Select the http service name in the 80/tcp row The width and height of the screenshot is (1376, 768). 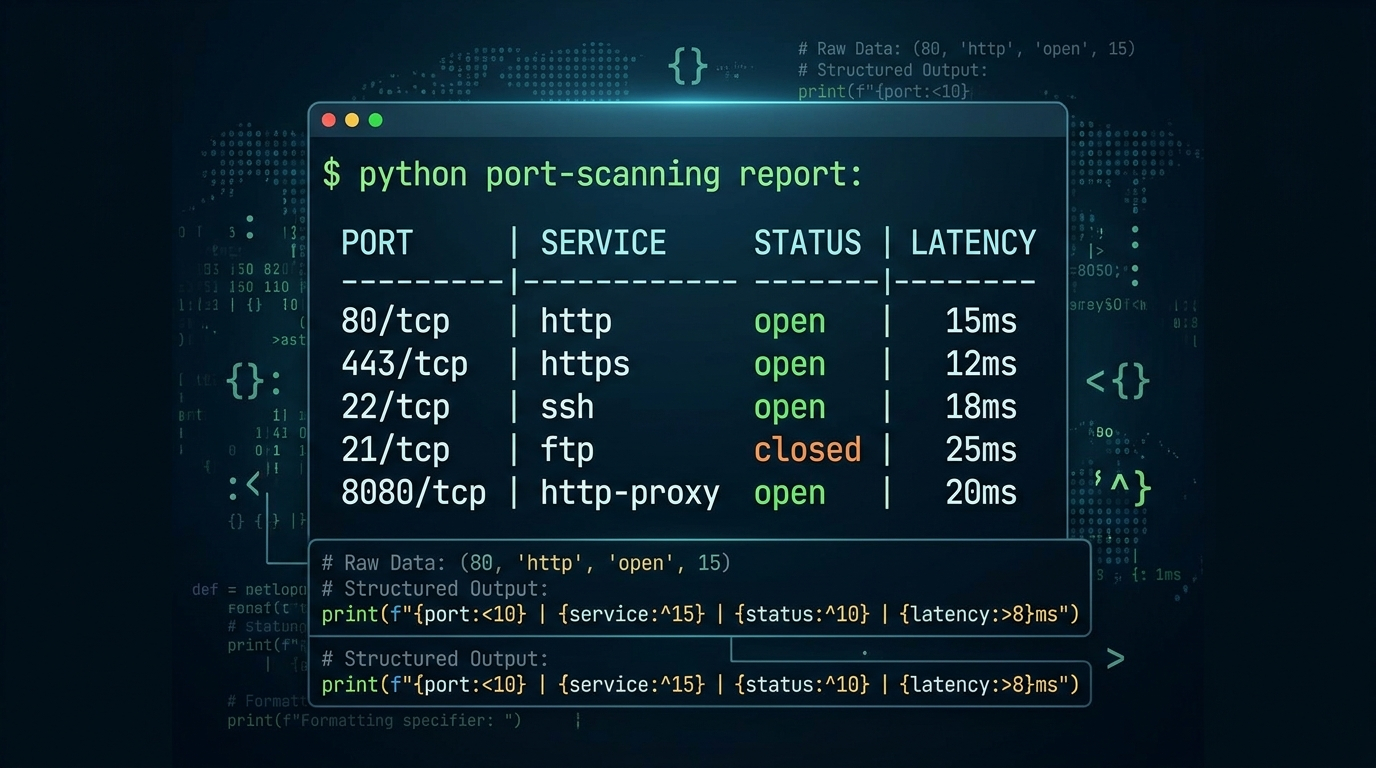pos(576,321)
